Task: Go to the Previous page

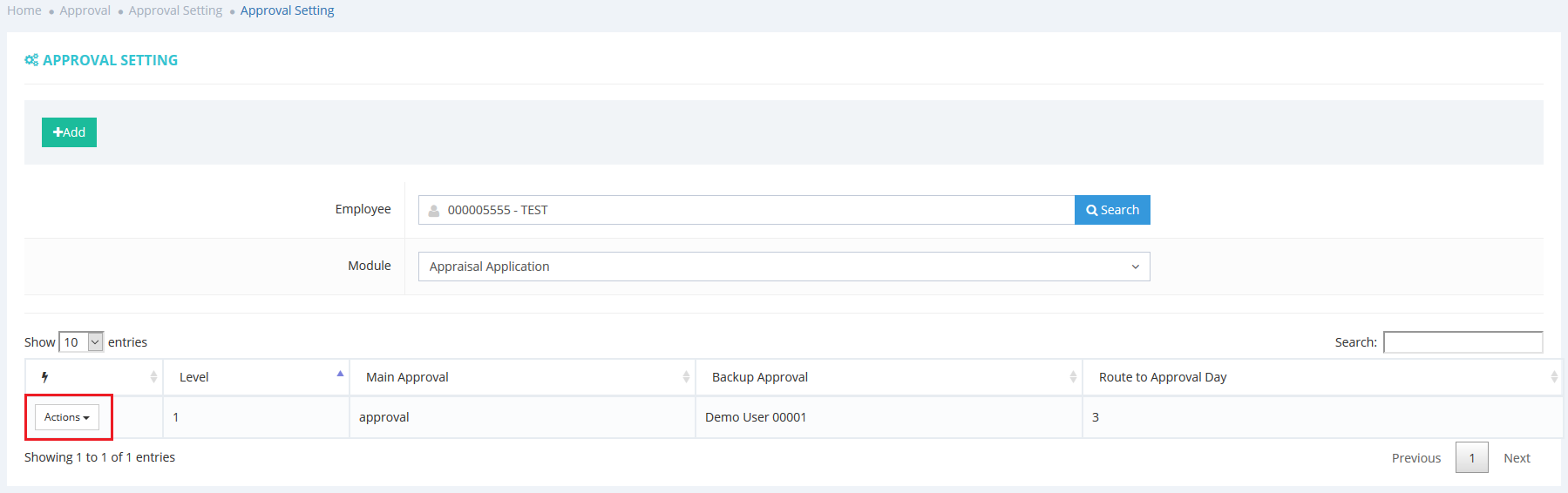Action: pyautogui.click(x=1415, y=458)
